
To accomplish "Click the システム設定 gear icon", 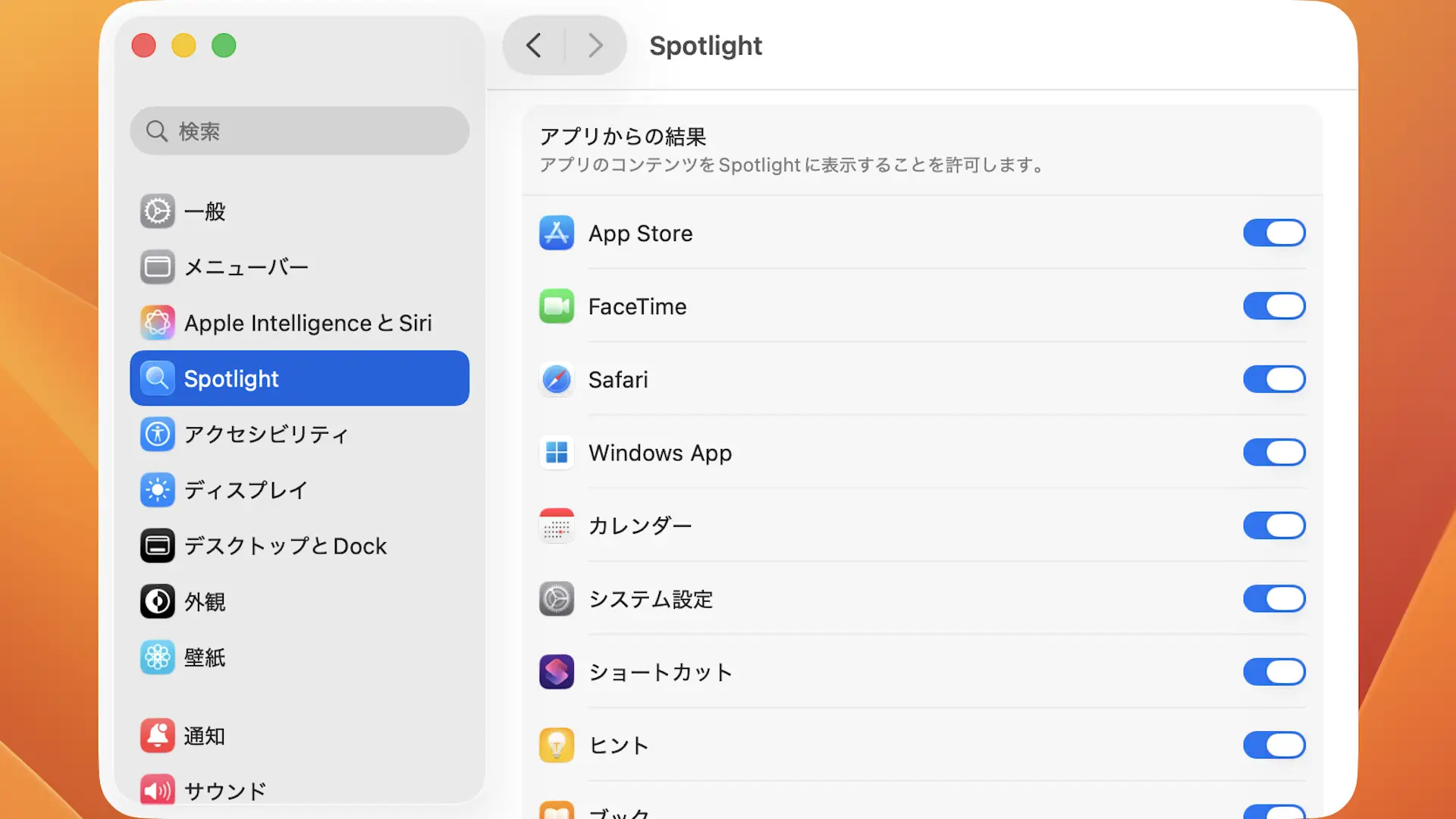I will pos(556,599).
